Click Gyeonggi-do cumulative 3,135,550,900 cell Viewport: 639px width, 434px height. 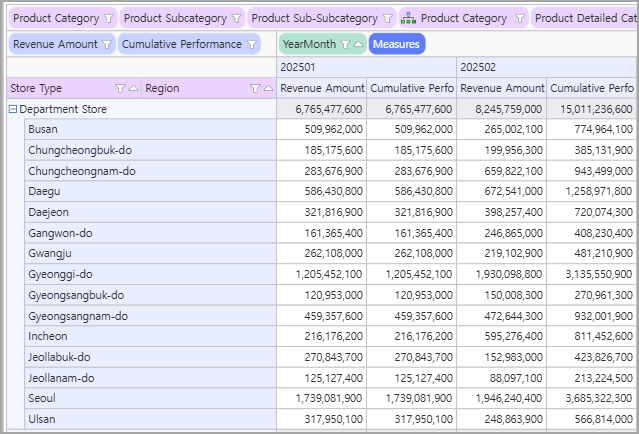tap(591, 274)
